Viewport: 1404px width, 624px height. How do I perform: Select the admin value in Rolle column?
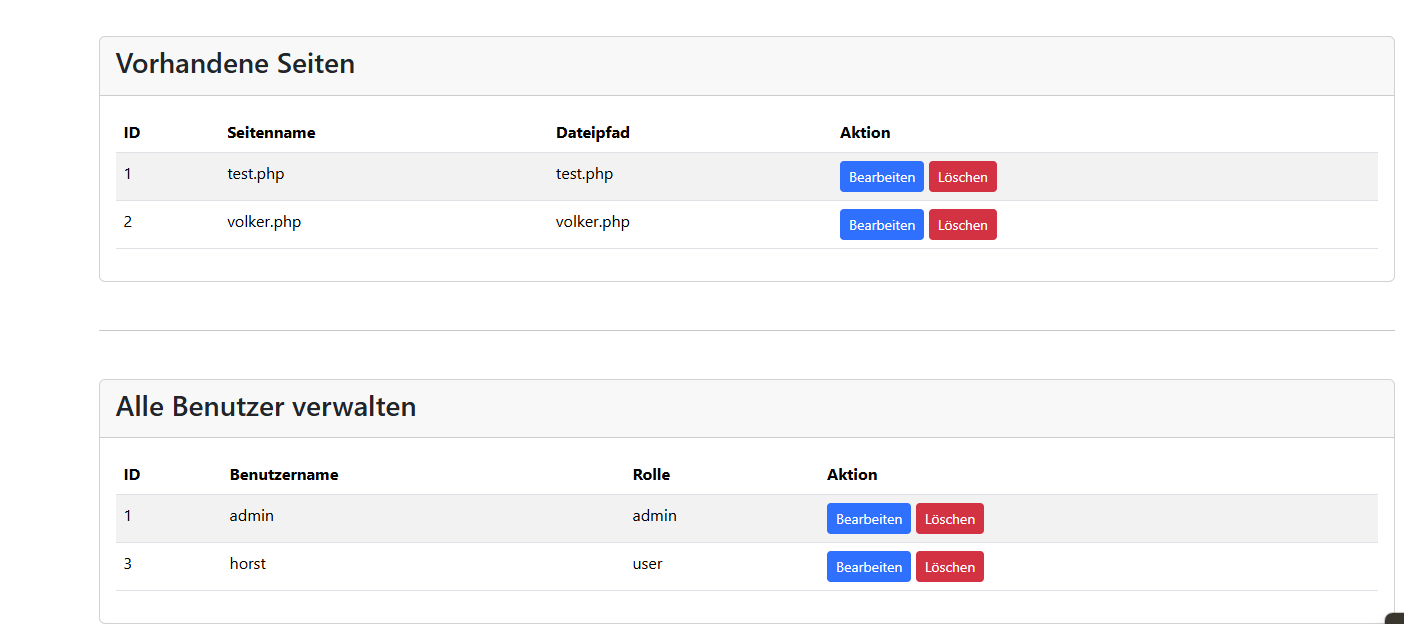[x=654, y=516]
